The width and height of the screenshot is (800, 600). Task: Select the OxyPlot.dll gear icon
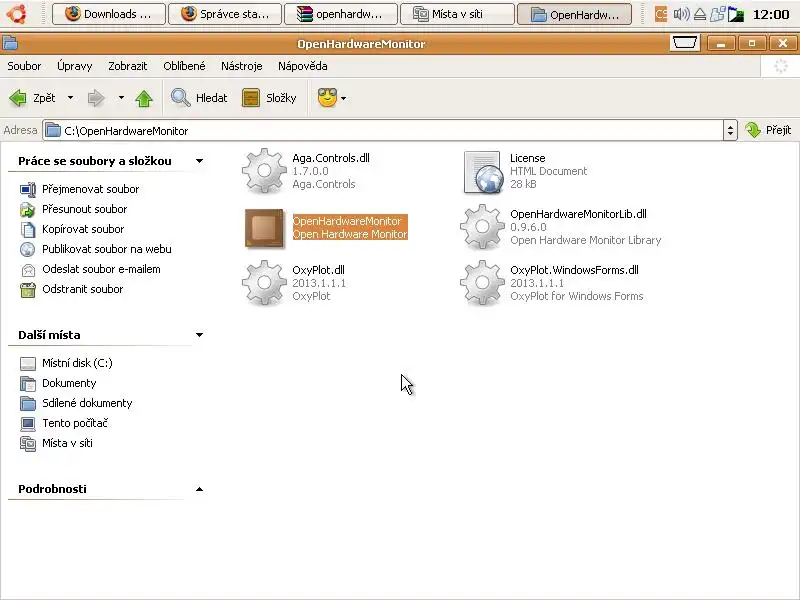pos(264,283)
